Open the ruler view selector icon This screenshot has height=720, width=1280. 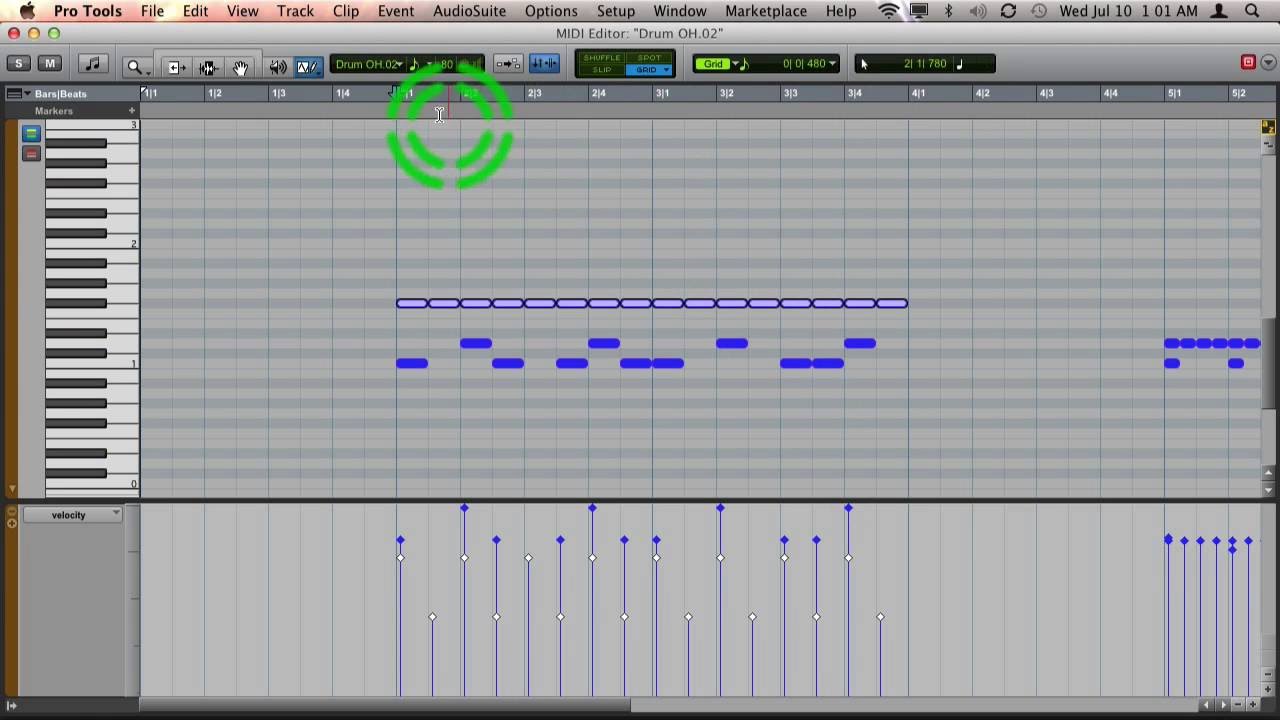tap(14, 93)
